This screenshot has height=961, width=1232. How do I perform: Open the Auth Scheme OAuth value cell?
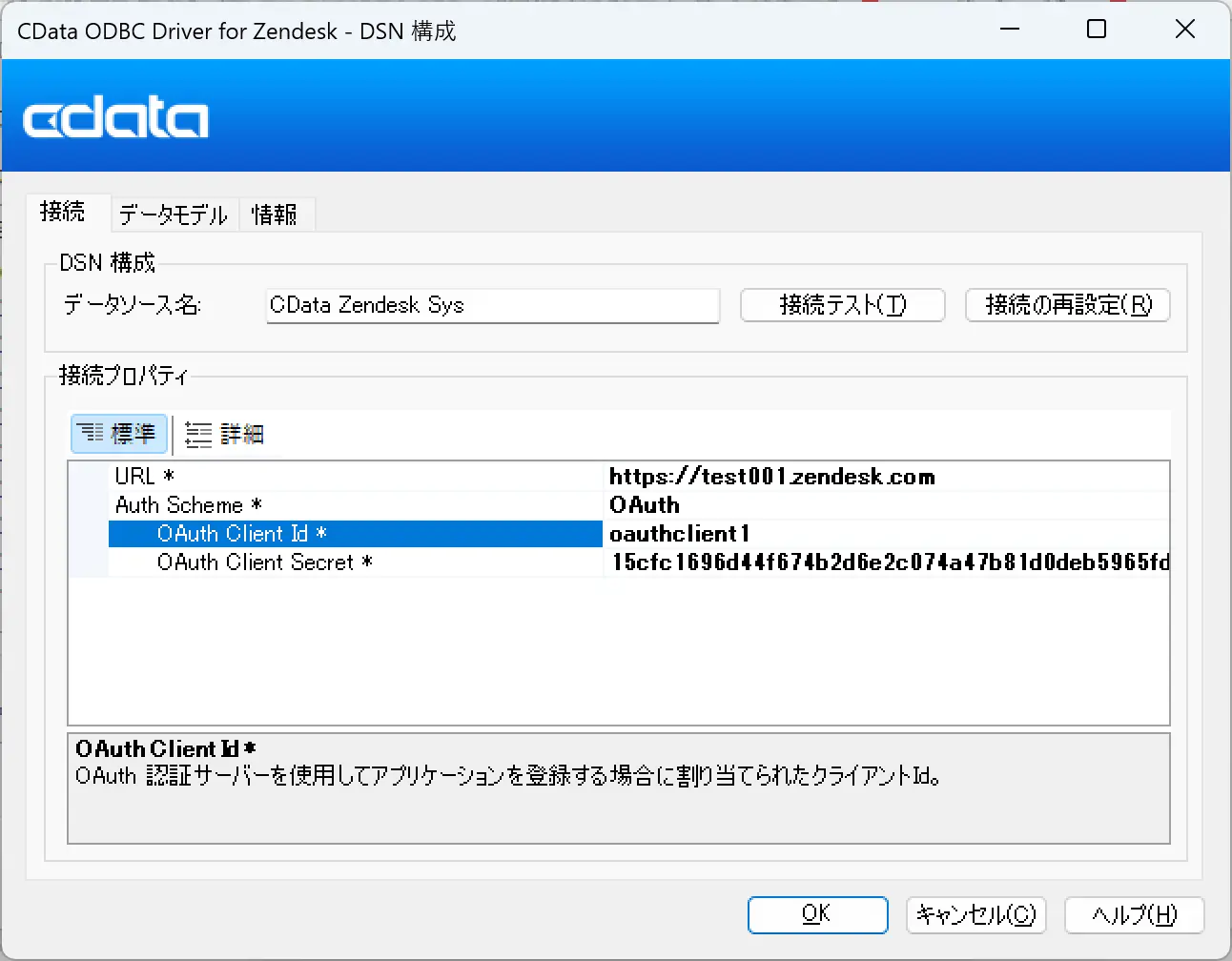coord(887,505)
